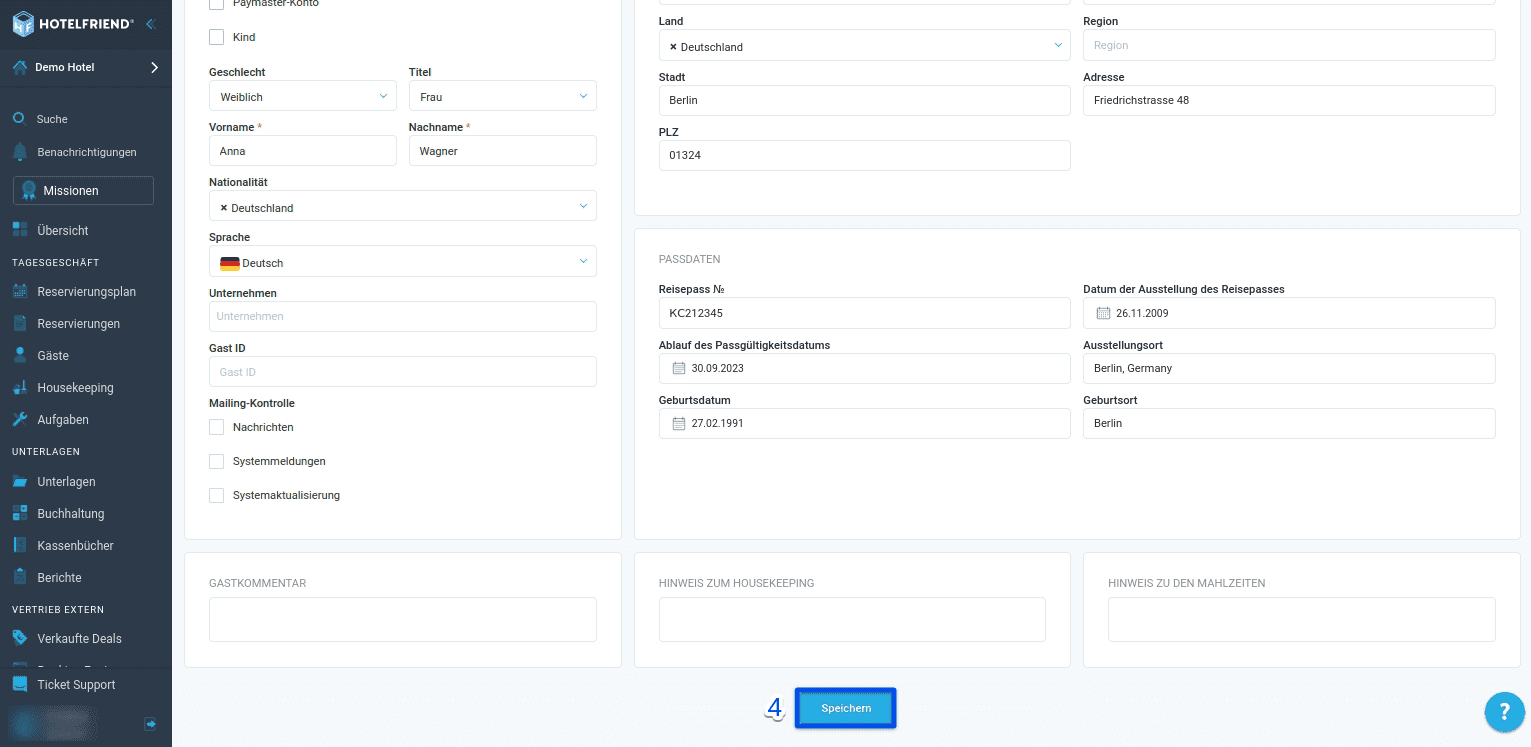Click the Verkaufte Deals tag icon

tap(20, 638)
